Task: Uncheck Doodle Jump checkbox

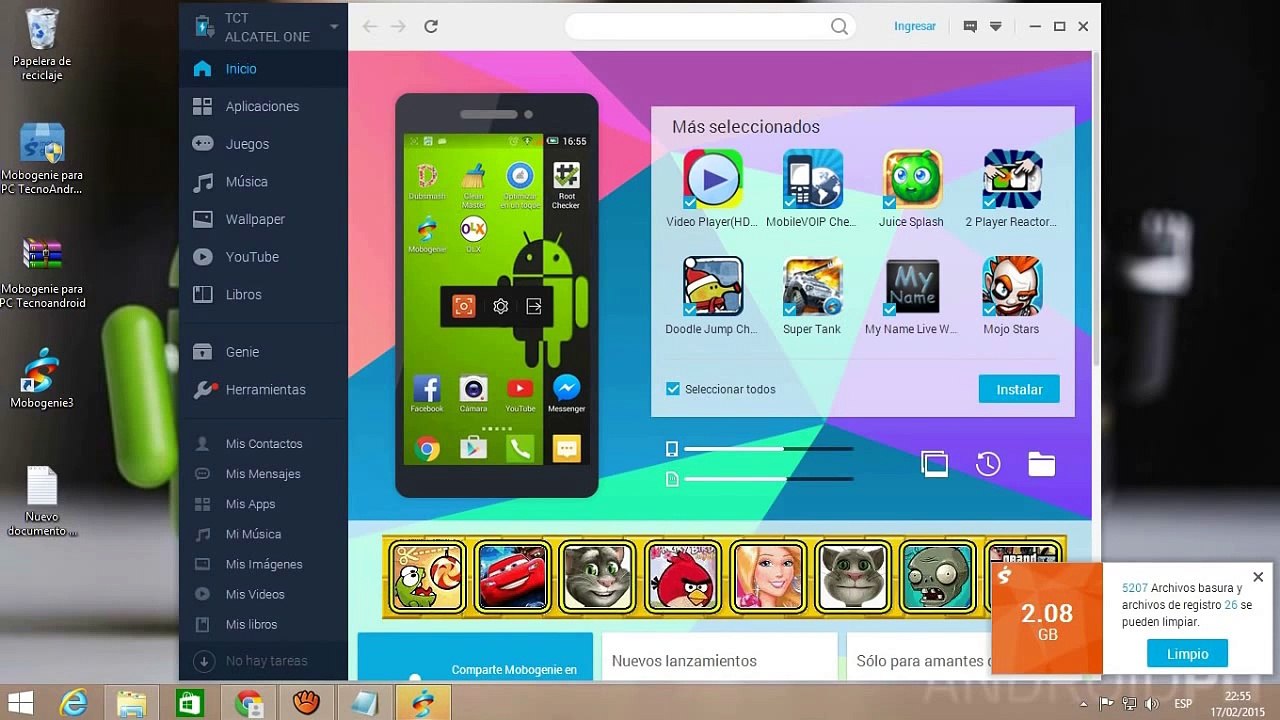Action: click(x=690, y=309)
